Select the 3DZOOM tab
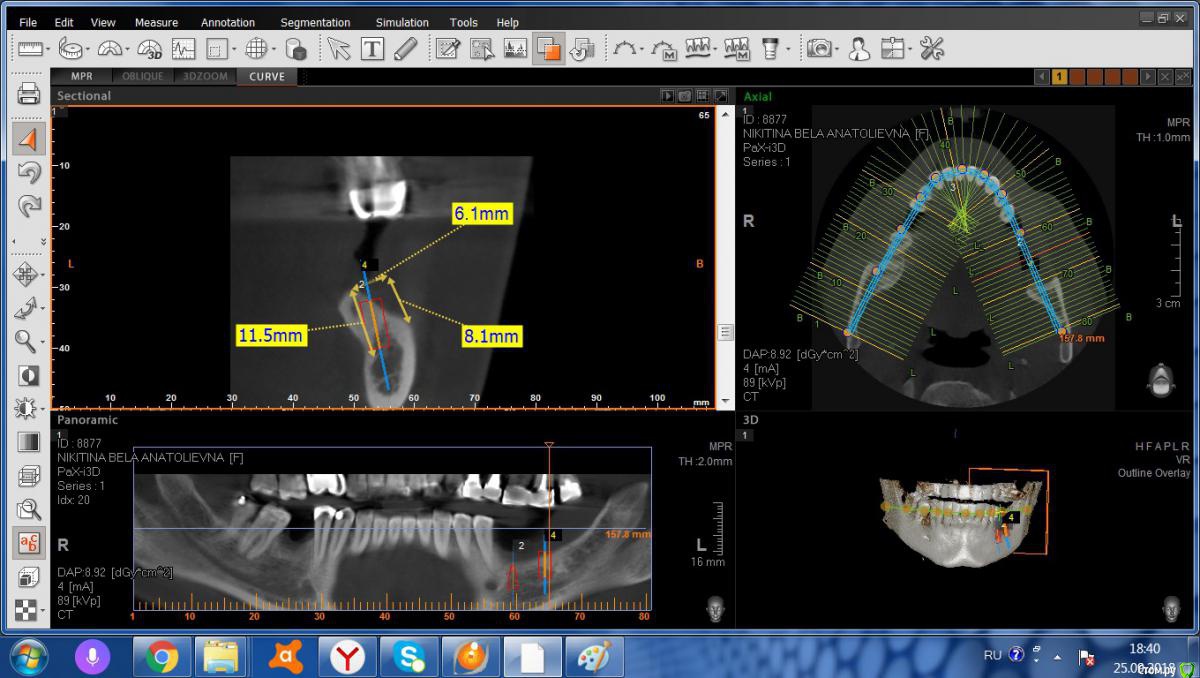The height and width of the screenshot is (678, 1200). pyautogui.click(x=205, y=76)
